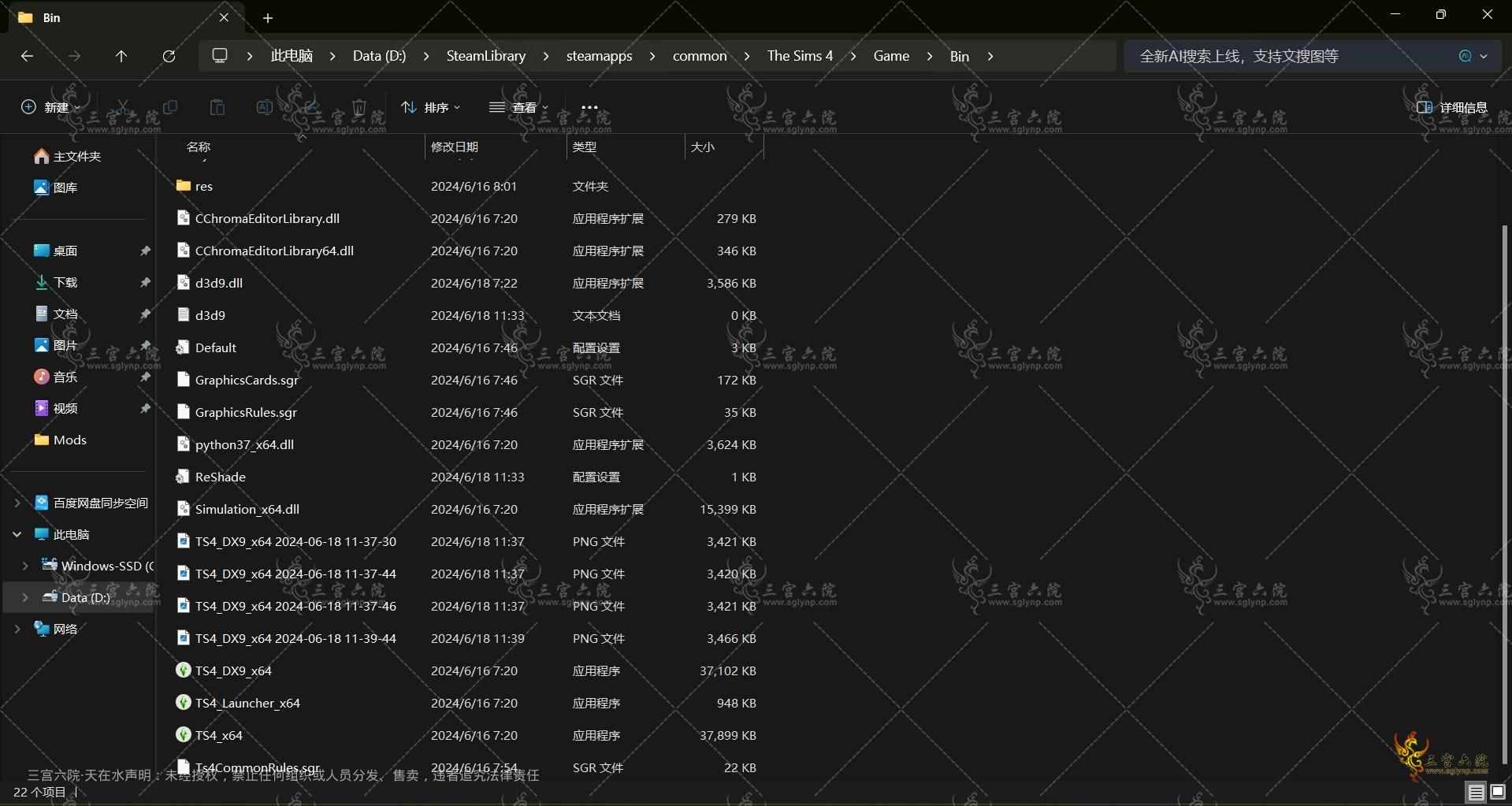Click the forward navigation arrow
Screen dimensions: 1512x806
[74, 56]
